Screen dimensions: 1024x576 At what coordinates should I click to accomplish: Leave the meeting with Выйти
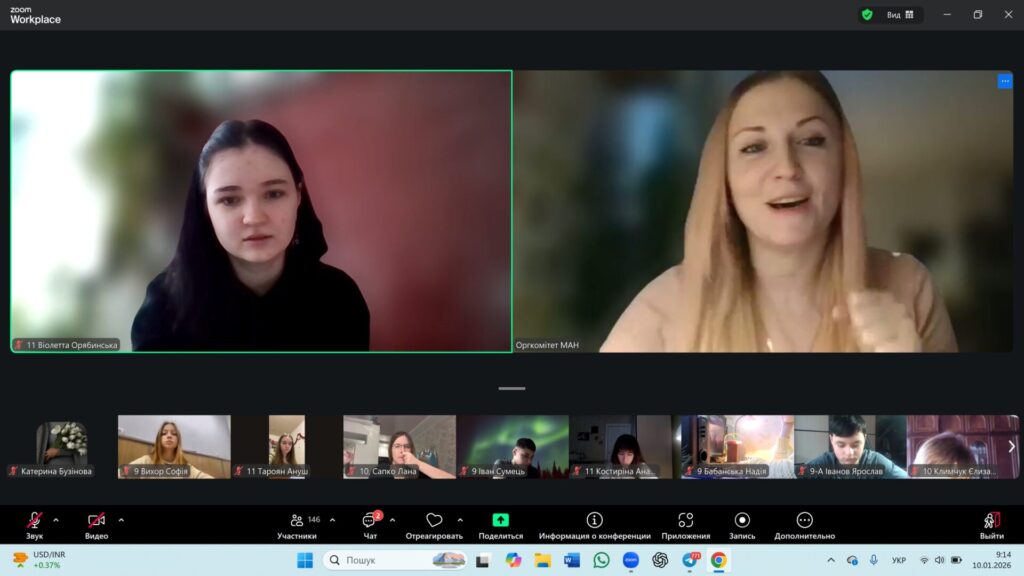[x=991, y=522]
